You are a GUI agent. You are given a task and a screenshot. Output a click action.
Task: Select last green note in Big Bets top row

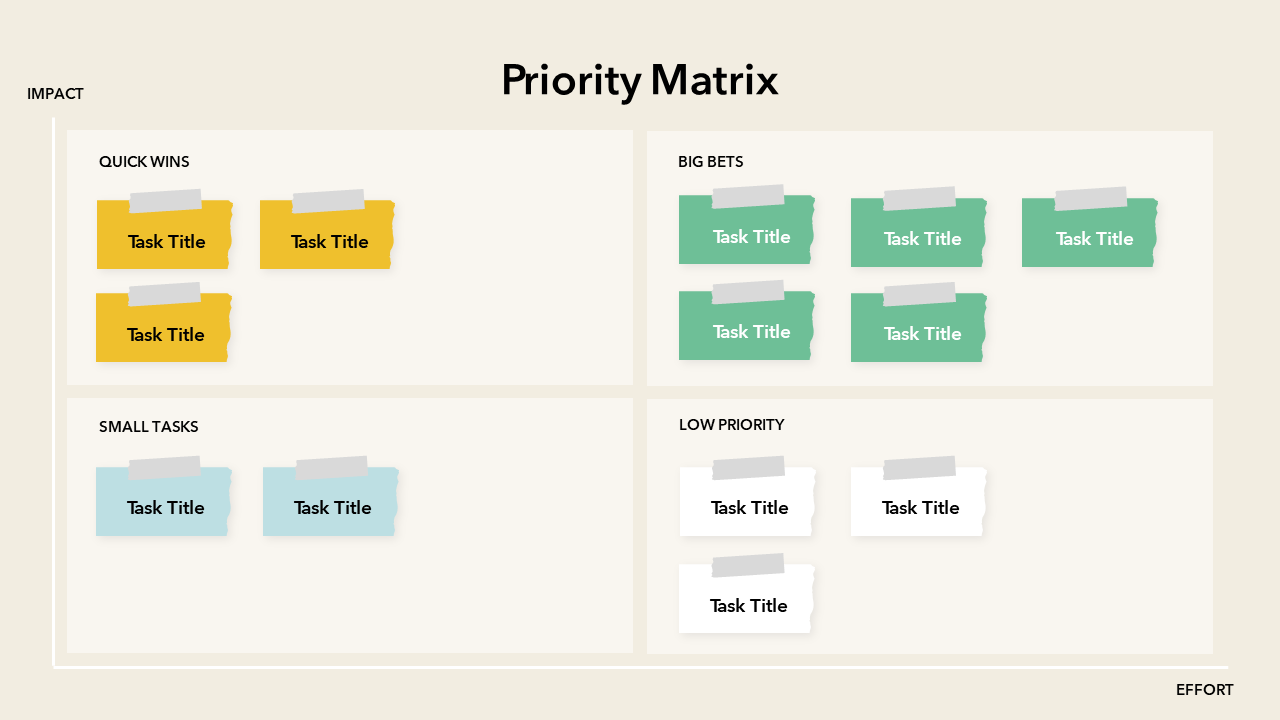point(1090,237)
